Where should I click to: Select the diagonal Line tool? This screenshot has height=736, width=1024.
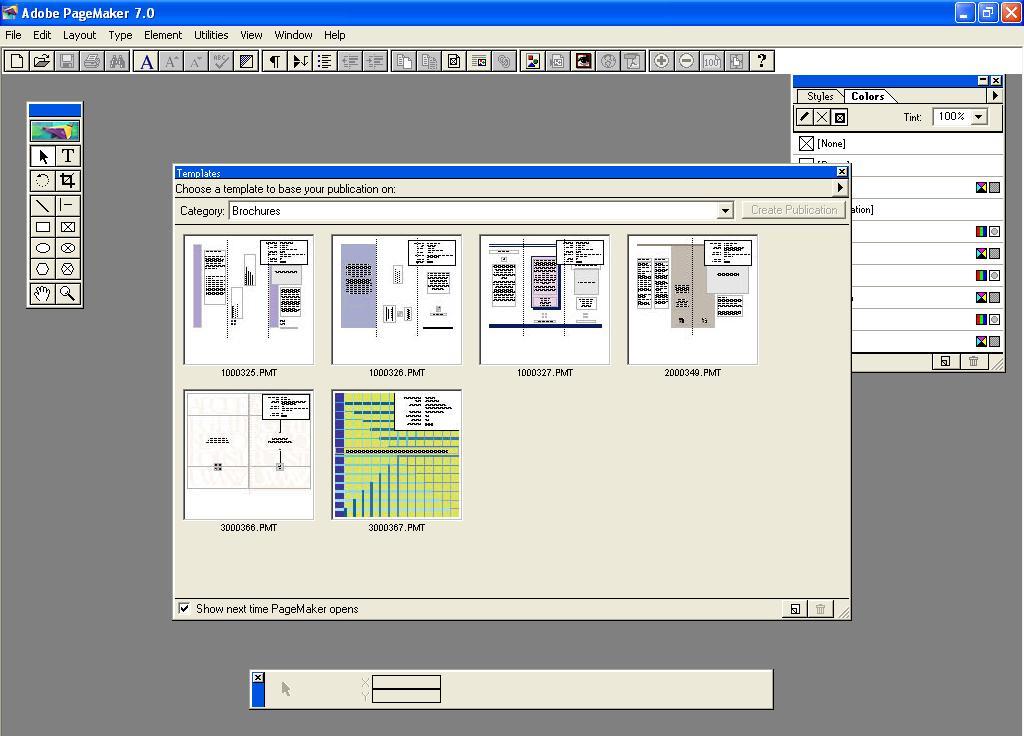coord(42,206)
